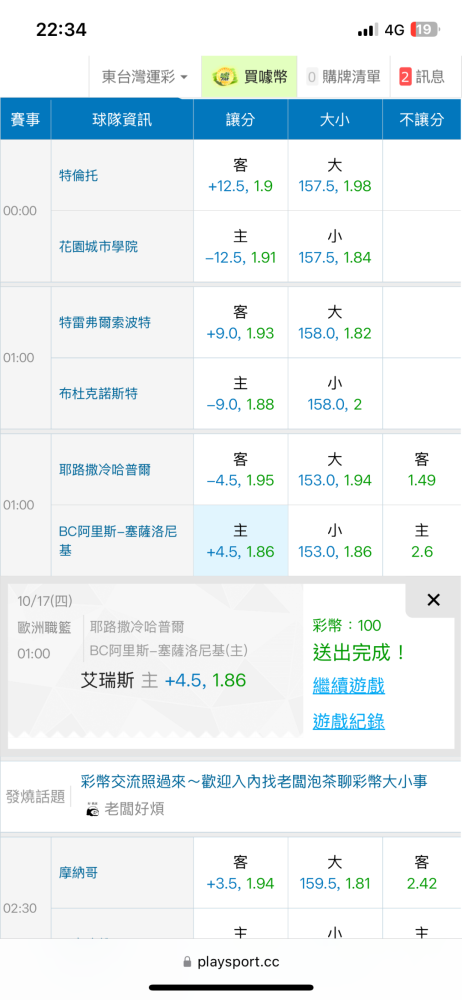
Task: Select 摩納哥 away moneyline 2.42
Action: [x=422, y=873]
